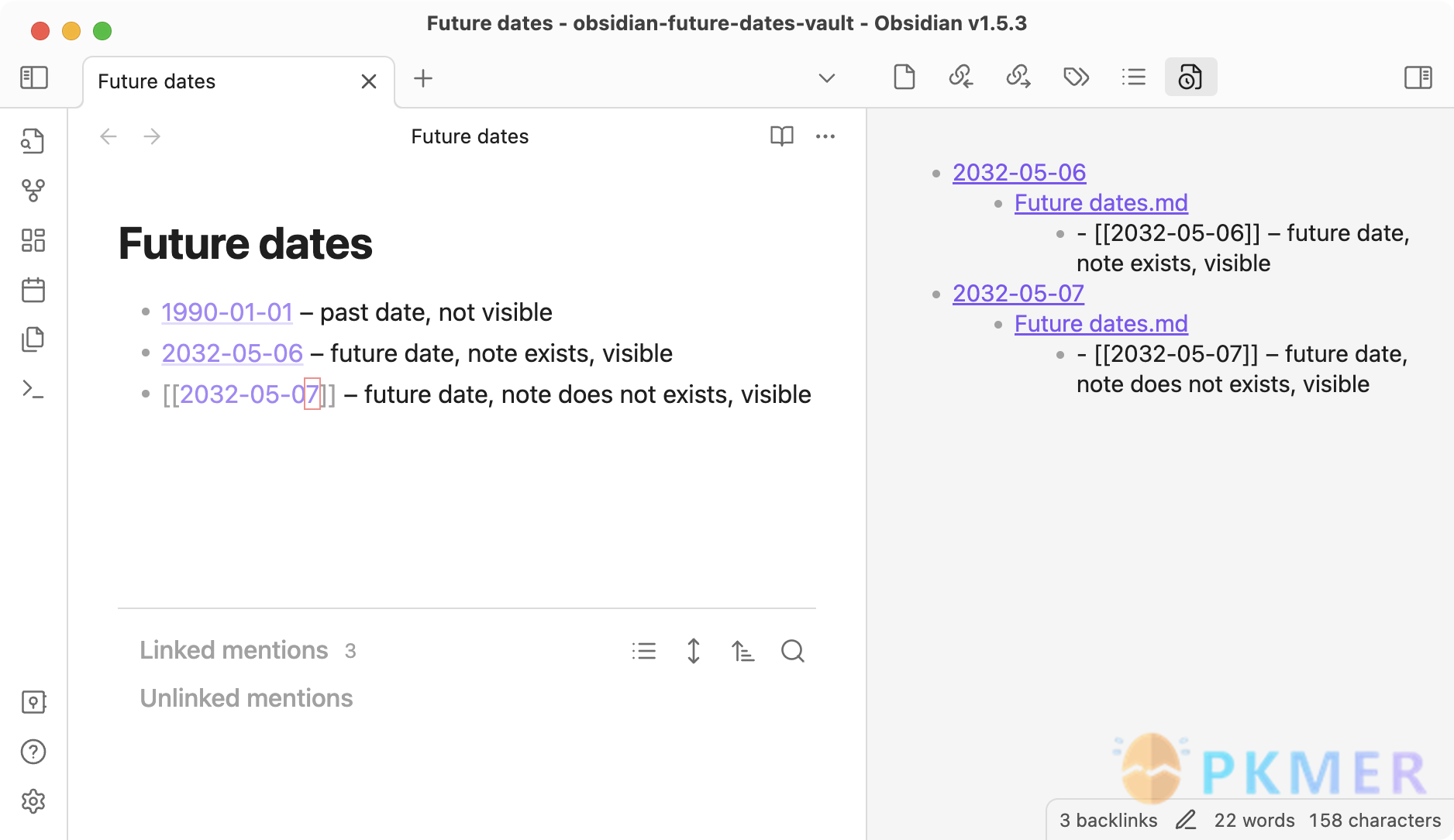Toggle the right sidebar
The image size is (1454, 840).
click(1418, 77)
